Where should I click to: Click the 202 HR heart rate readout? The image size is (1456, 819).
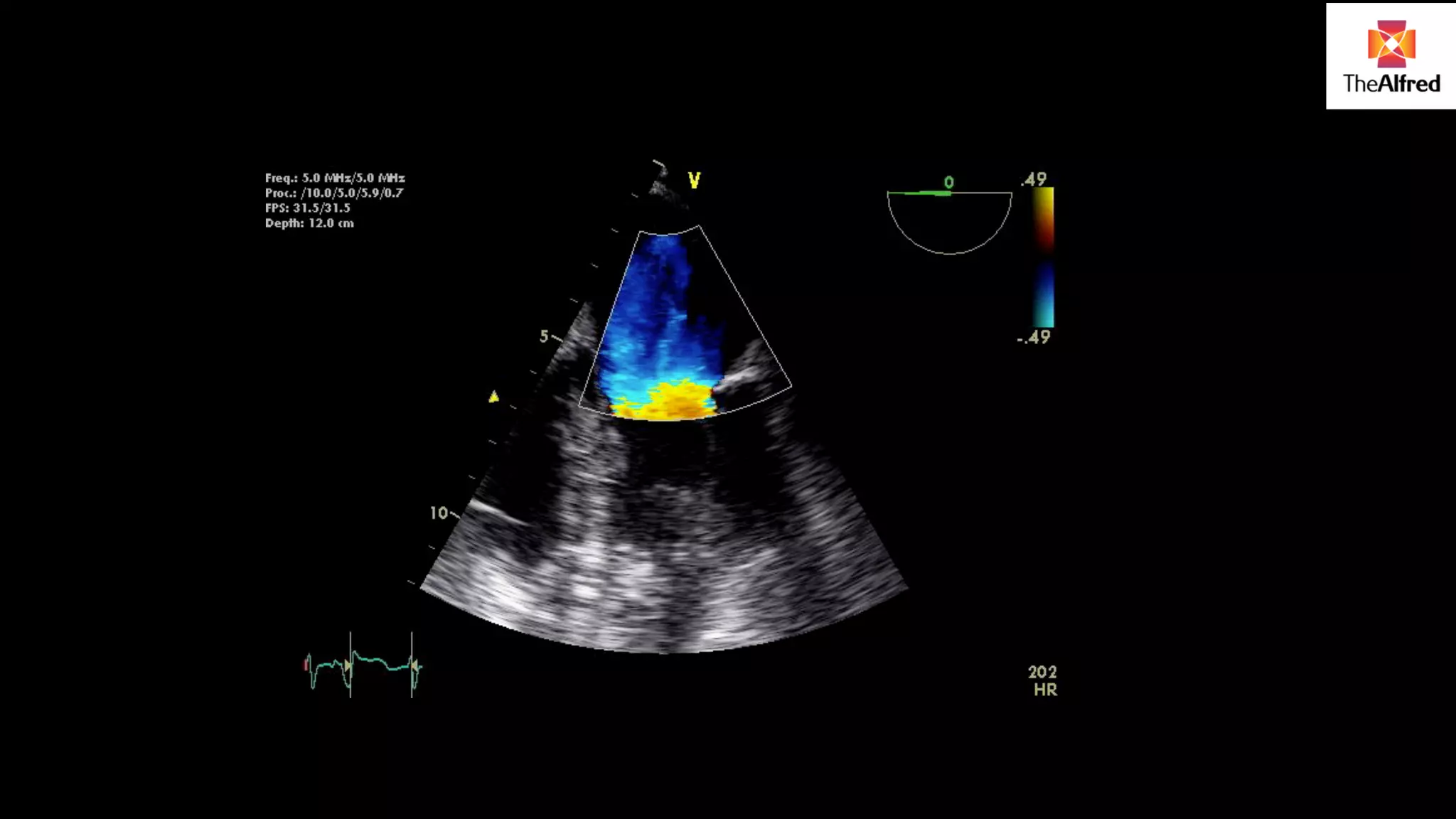point(1043,680)
